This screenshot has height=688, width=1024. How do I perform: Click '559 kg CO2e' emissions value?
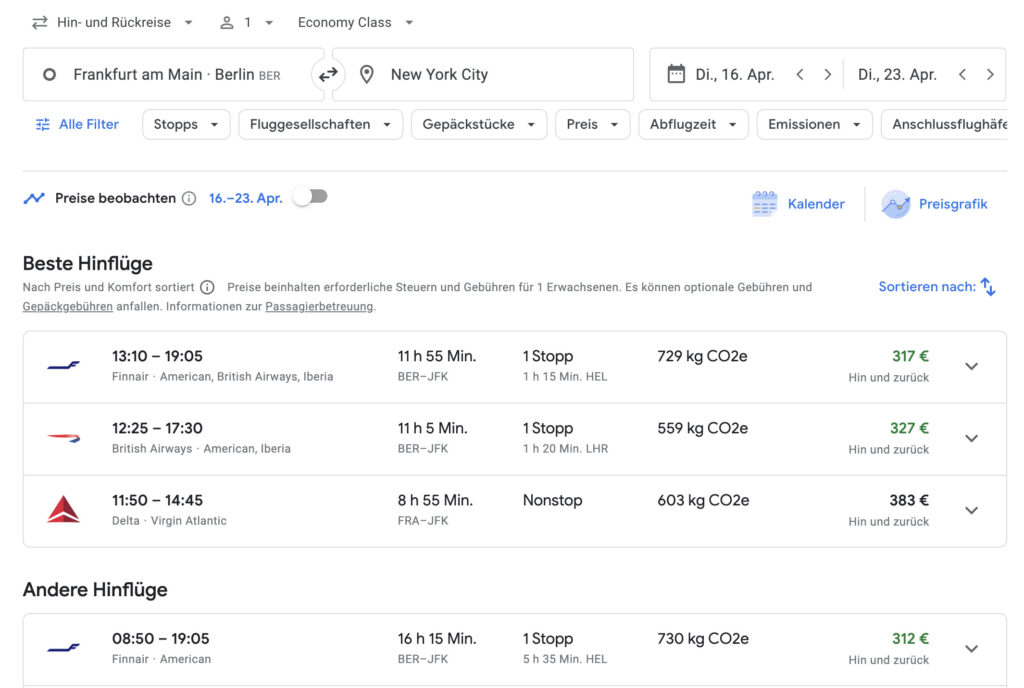click(703, 428)
